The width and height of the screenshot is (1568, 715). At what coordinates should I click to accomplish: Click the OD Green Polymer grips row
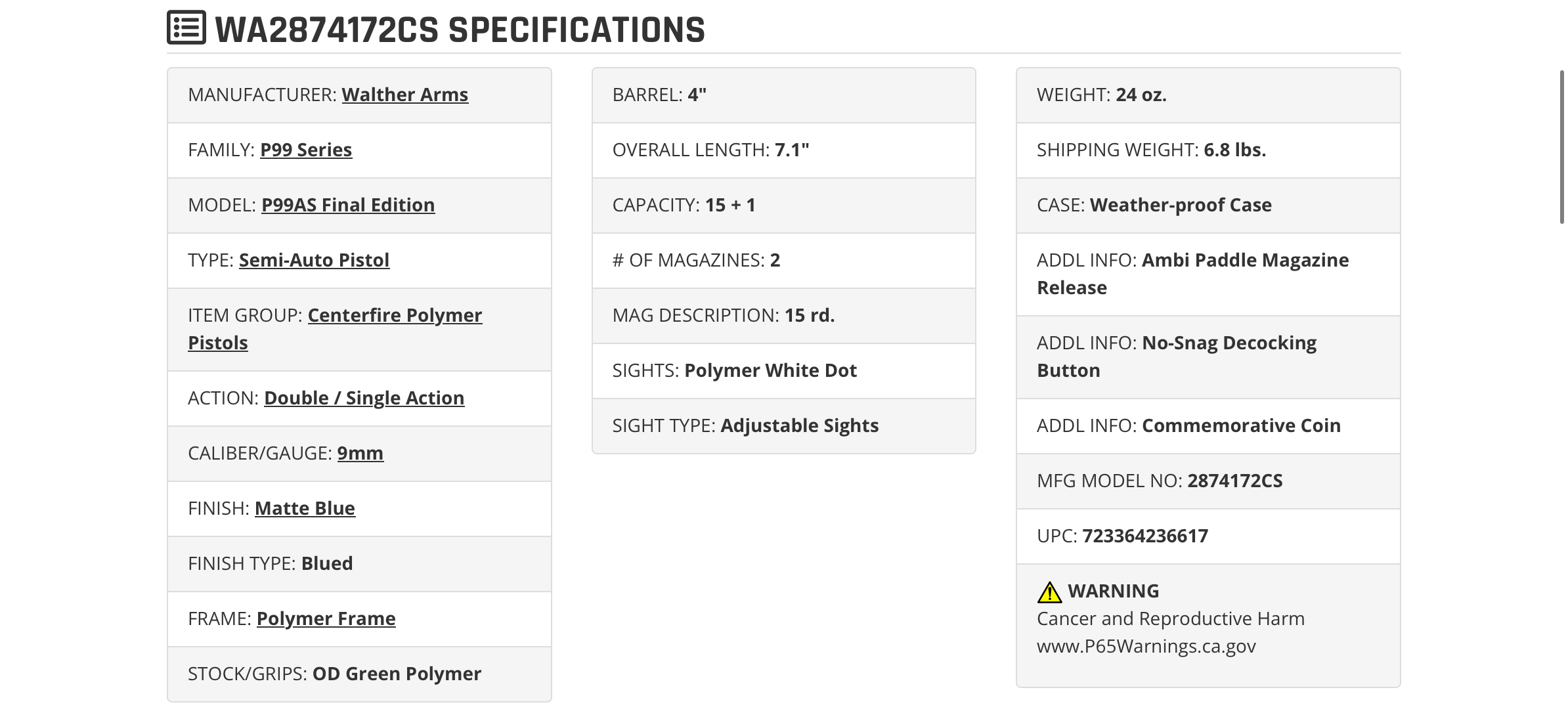click(x=359, y=674)
